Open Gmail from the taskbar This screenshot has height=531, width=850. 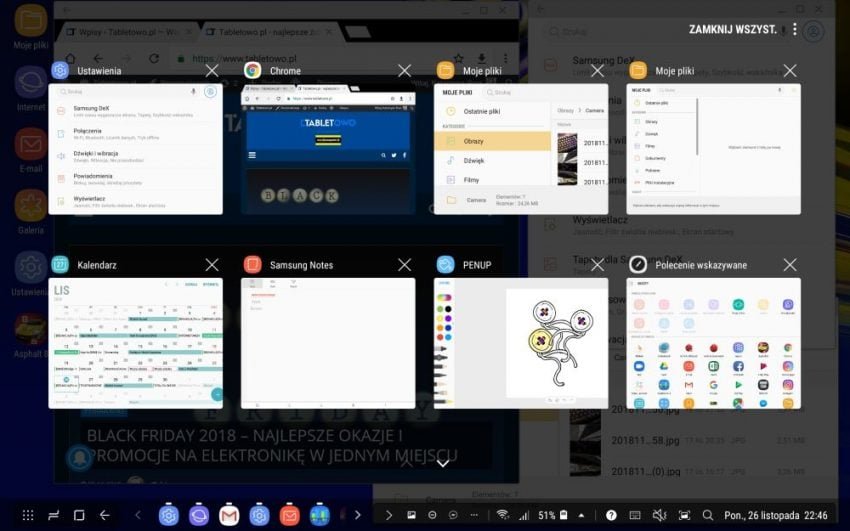(229, 515)
